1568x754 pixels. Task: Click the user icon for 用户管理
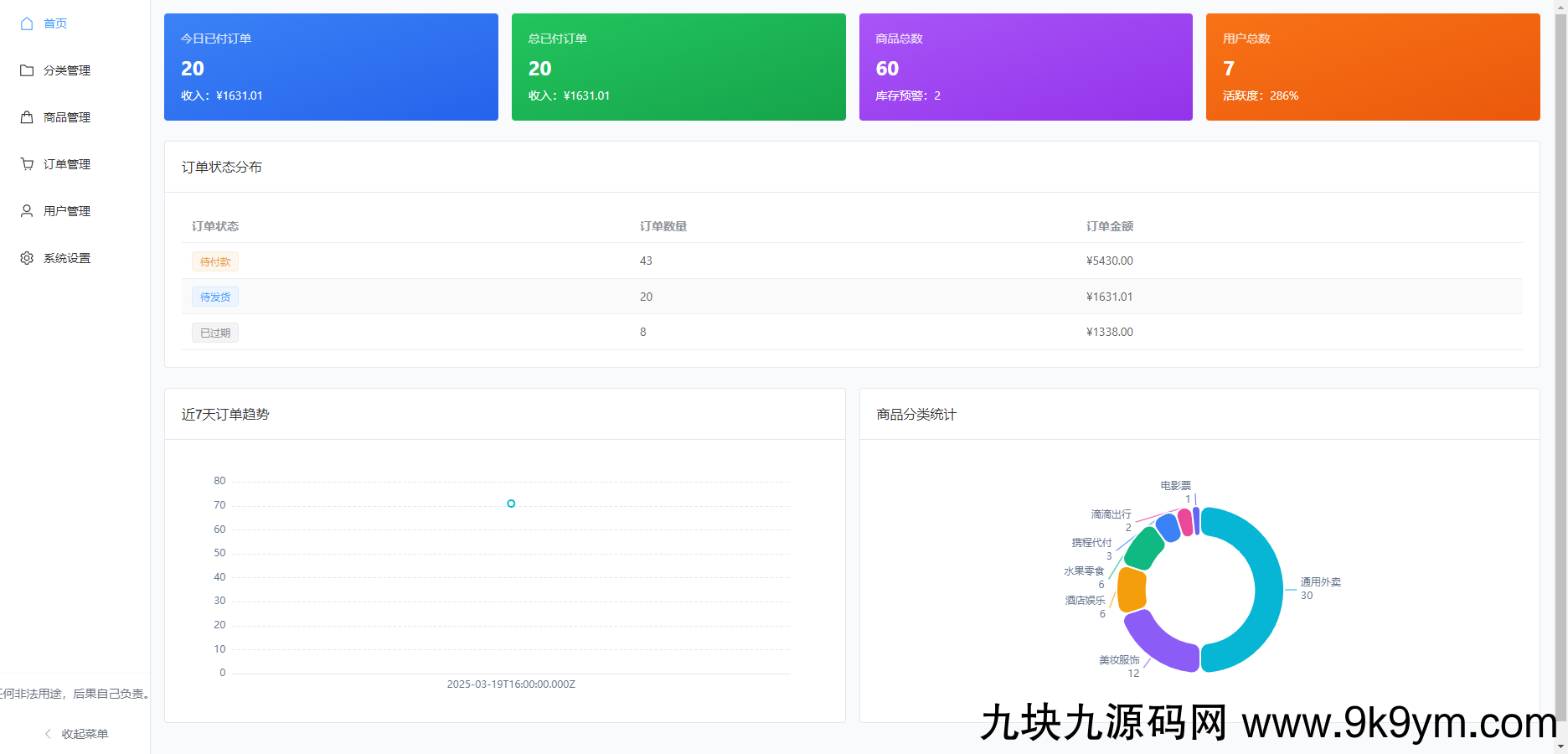[x=26, y=210]
